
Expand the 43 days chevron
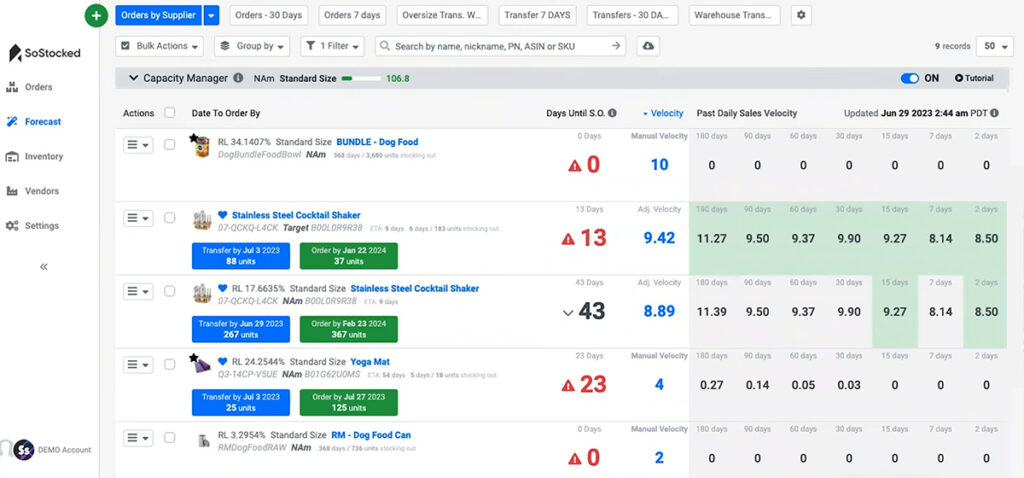568,313
